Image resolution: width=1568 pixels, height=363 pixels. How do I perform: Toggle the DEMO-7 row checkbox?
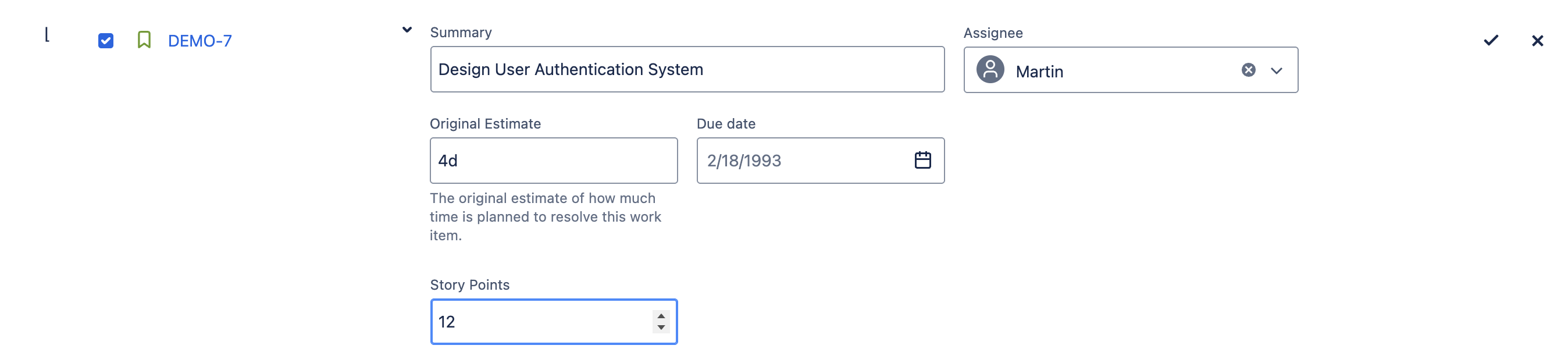click(106, 41)
